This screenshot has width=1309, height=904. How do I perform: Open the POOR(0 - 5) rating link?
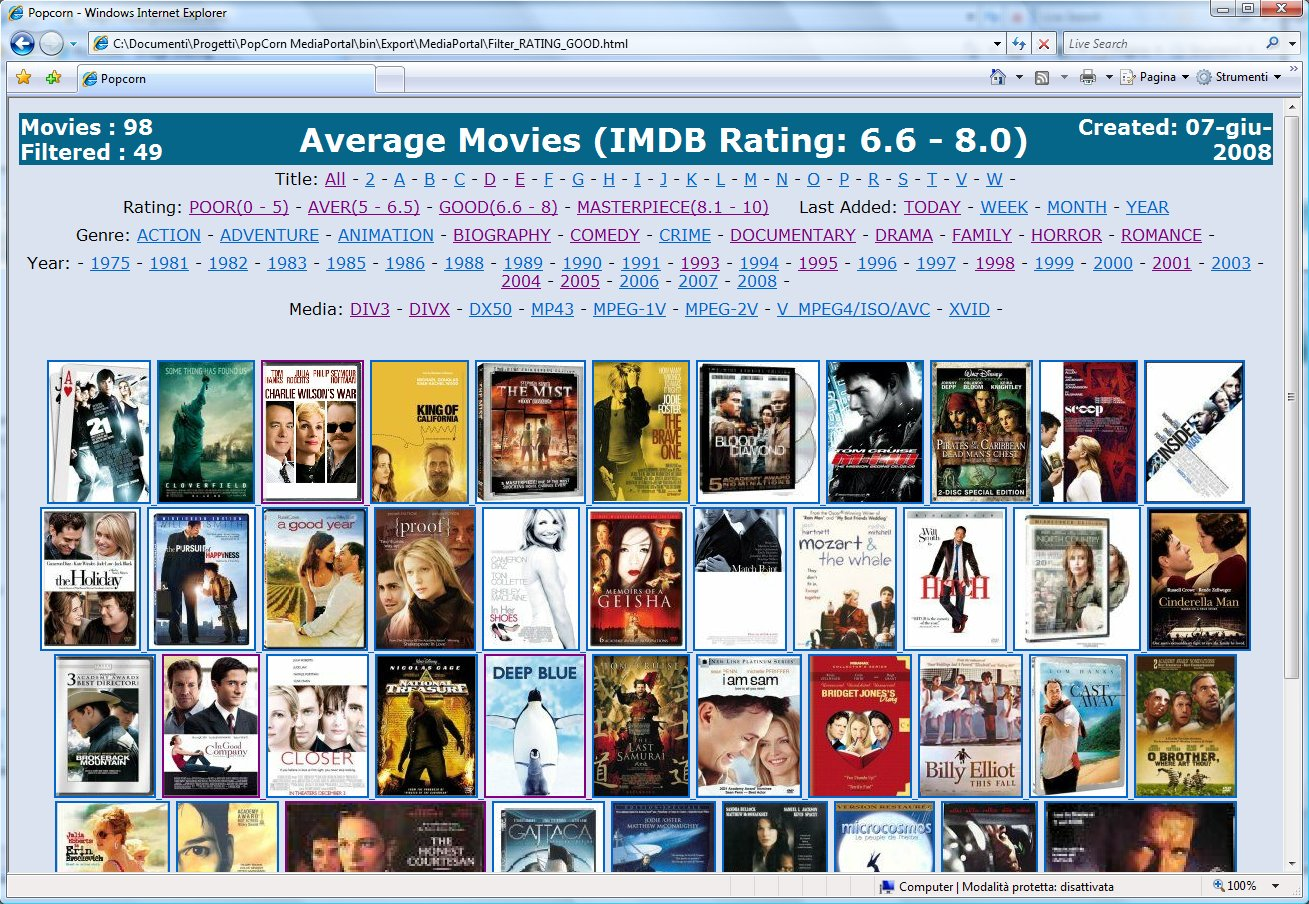pos(239,207)
